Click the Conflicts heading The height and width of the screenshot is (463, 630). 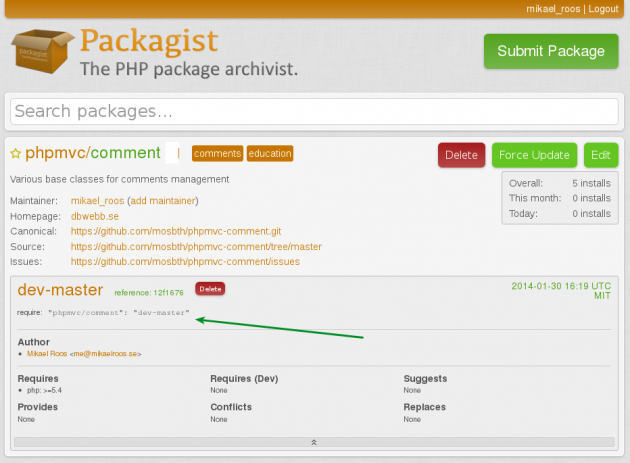pyautogui.click(x=231, y=407)
